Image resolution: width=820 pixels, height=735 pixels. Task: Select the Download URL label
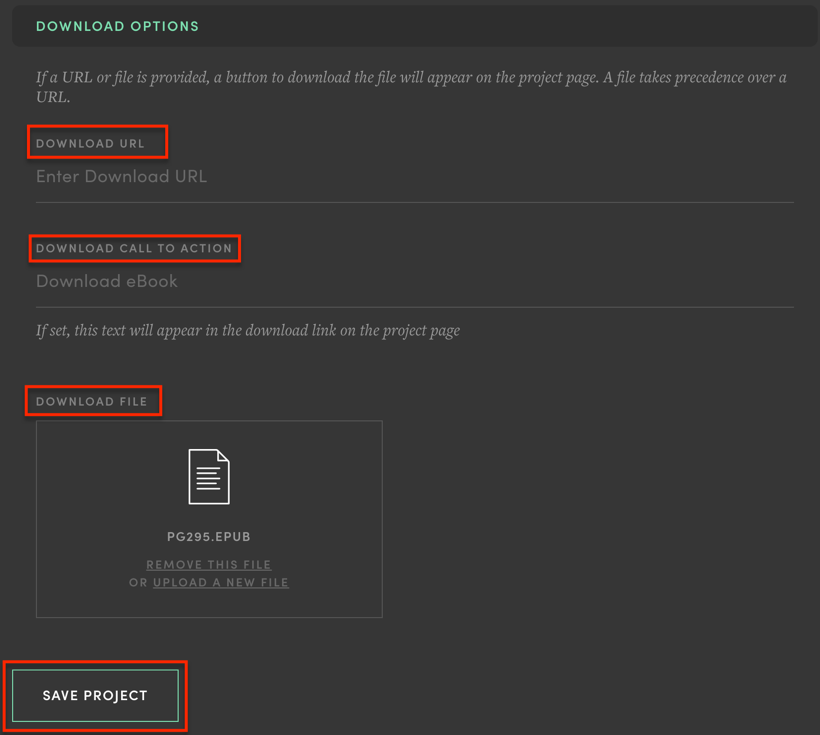(x=90, y=143)
